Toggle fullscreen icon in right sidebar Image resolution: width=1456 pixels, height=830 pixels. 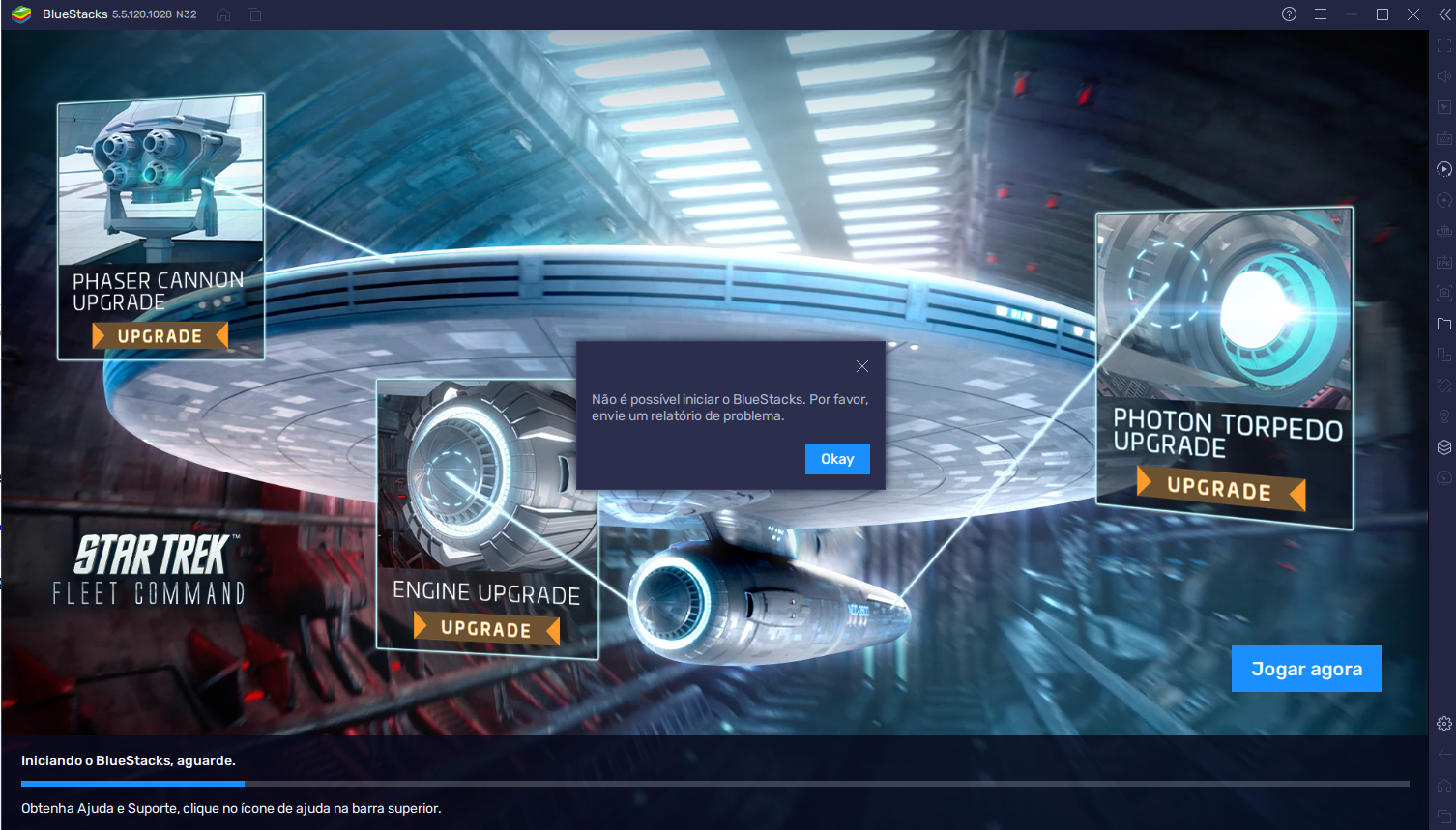pos(1444,45)
